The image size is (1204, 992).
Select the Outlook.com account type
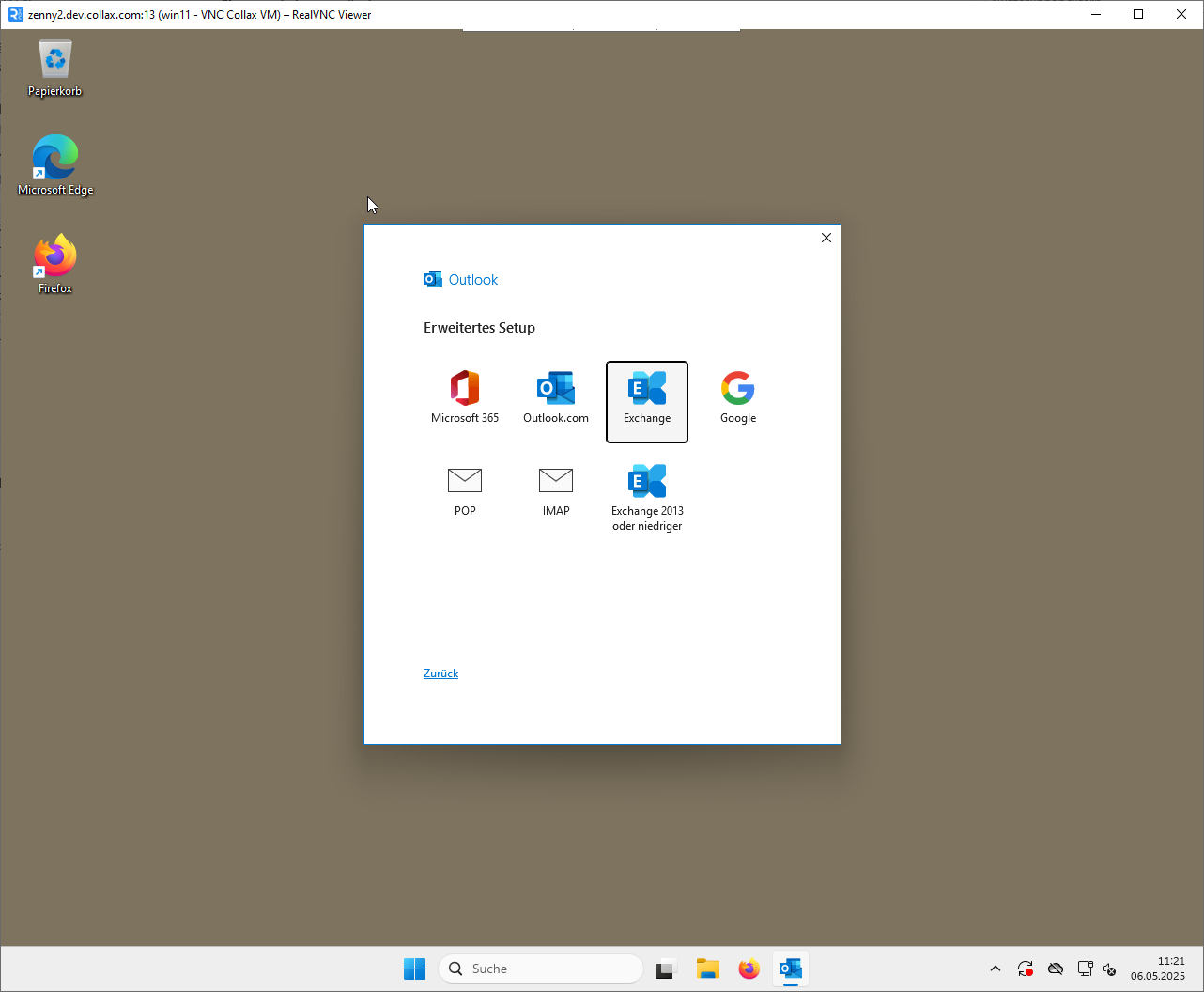(x=556, y=395)
